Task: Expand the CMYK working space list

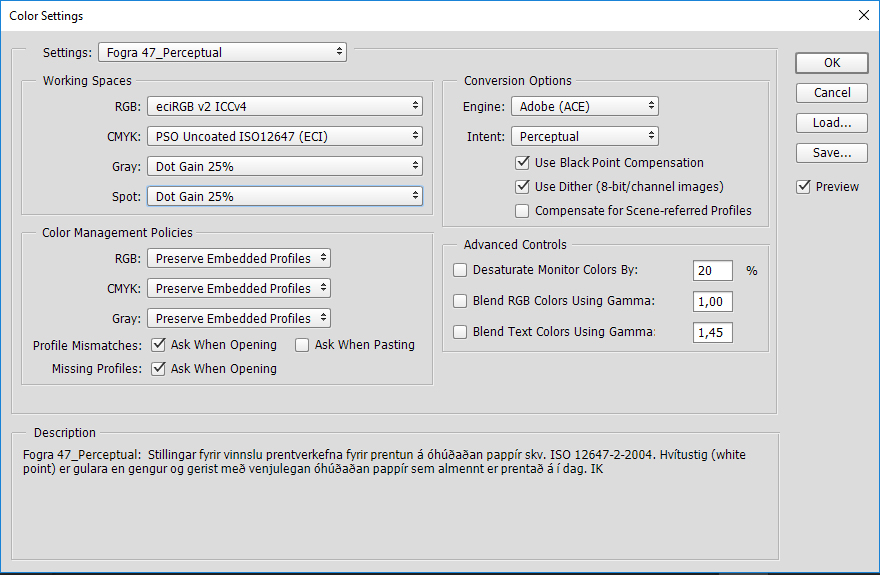Action: click(x=284, y=136)
